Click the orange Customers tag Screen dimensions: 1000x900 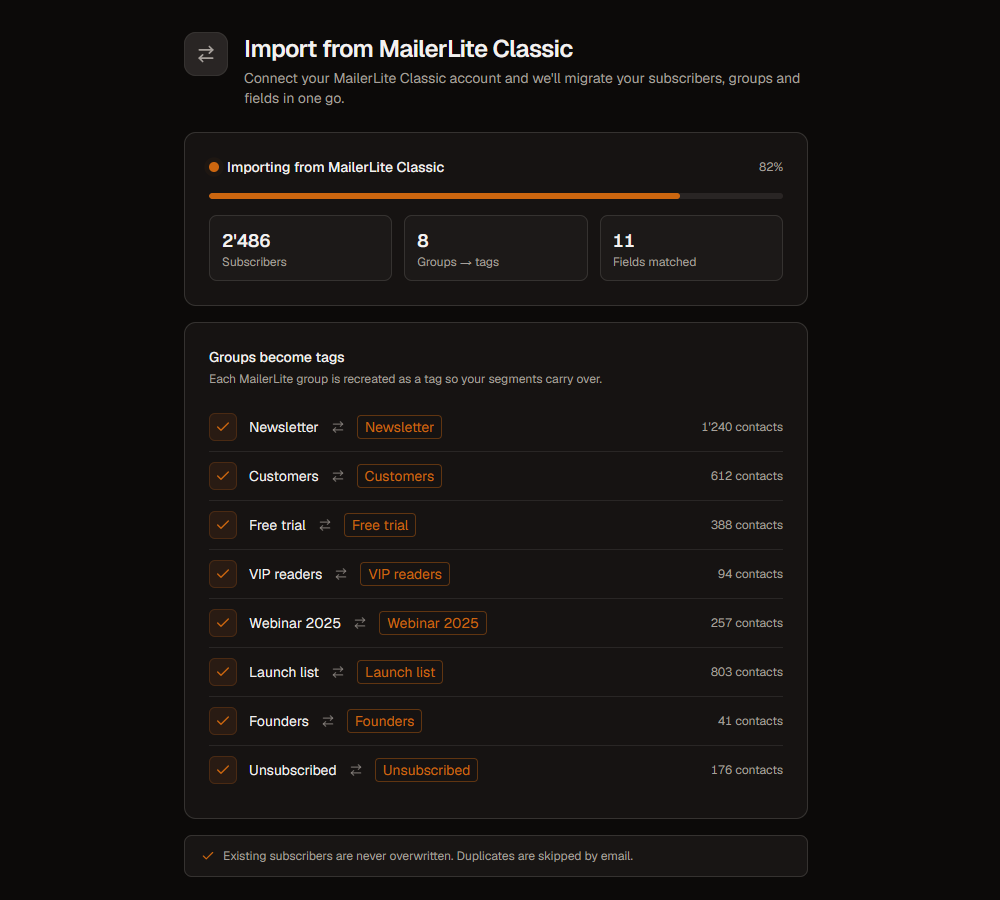pos(399,476)
